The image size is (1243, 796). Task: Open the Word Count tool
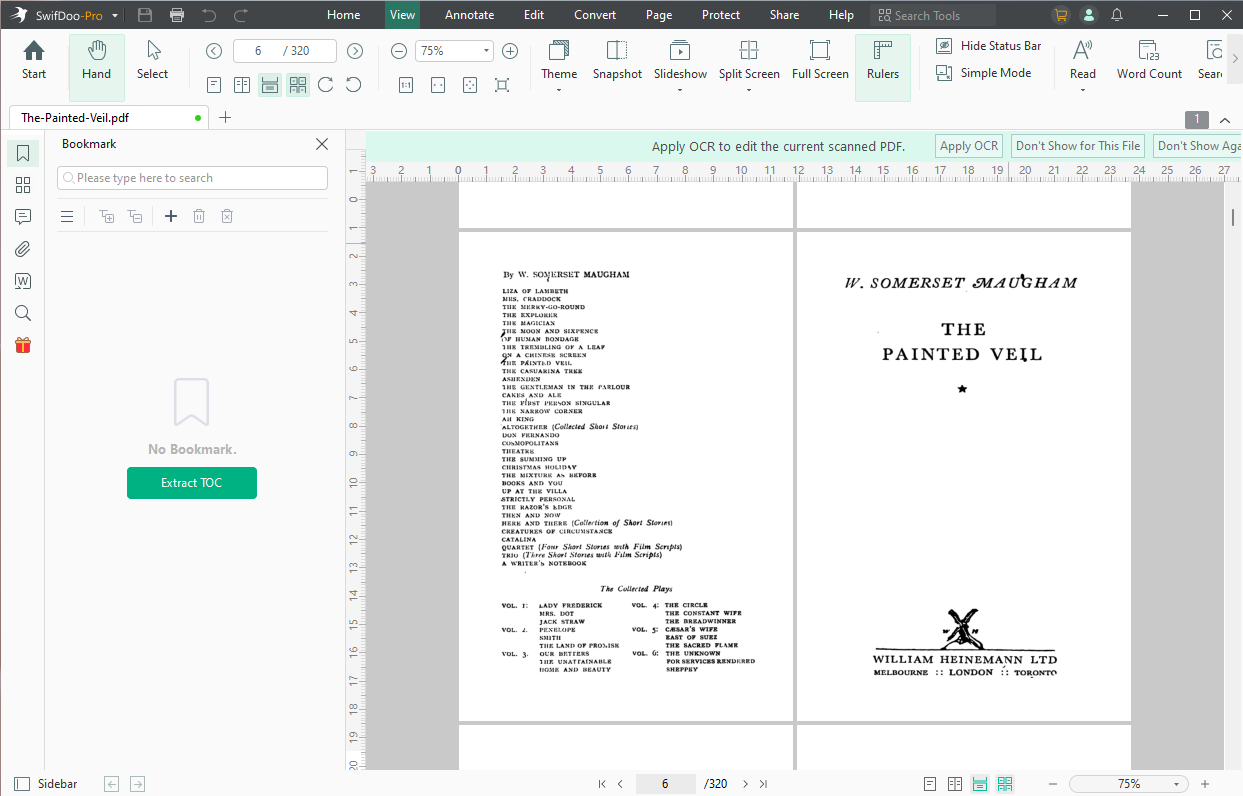[1149, 60]
